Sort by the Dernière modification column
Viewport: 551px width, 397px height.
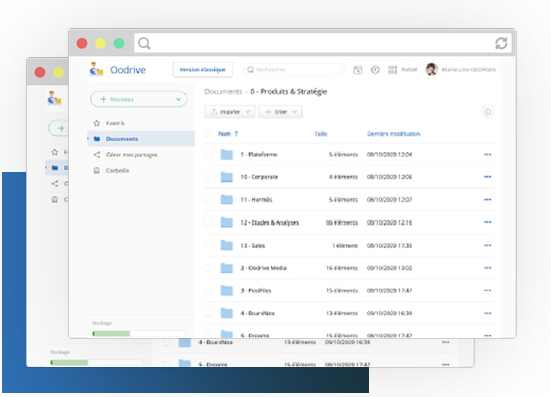pos(394,134)
